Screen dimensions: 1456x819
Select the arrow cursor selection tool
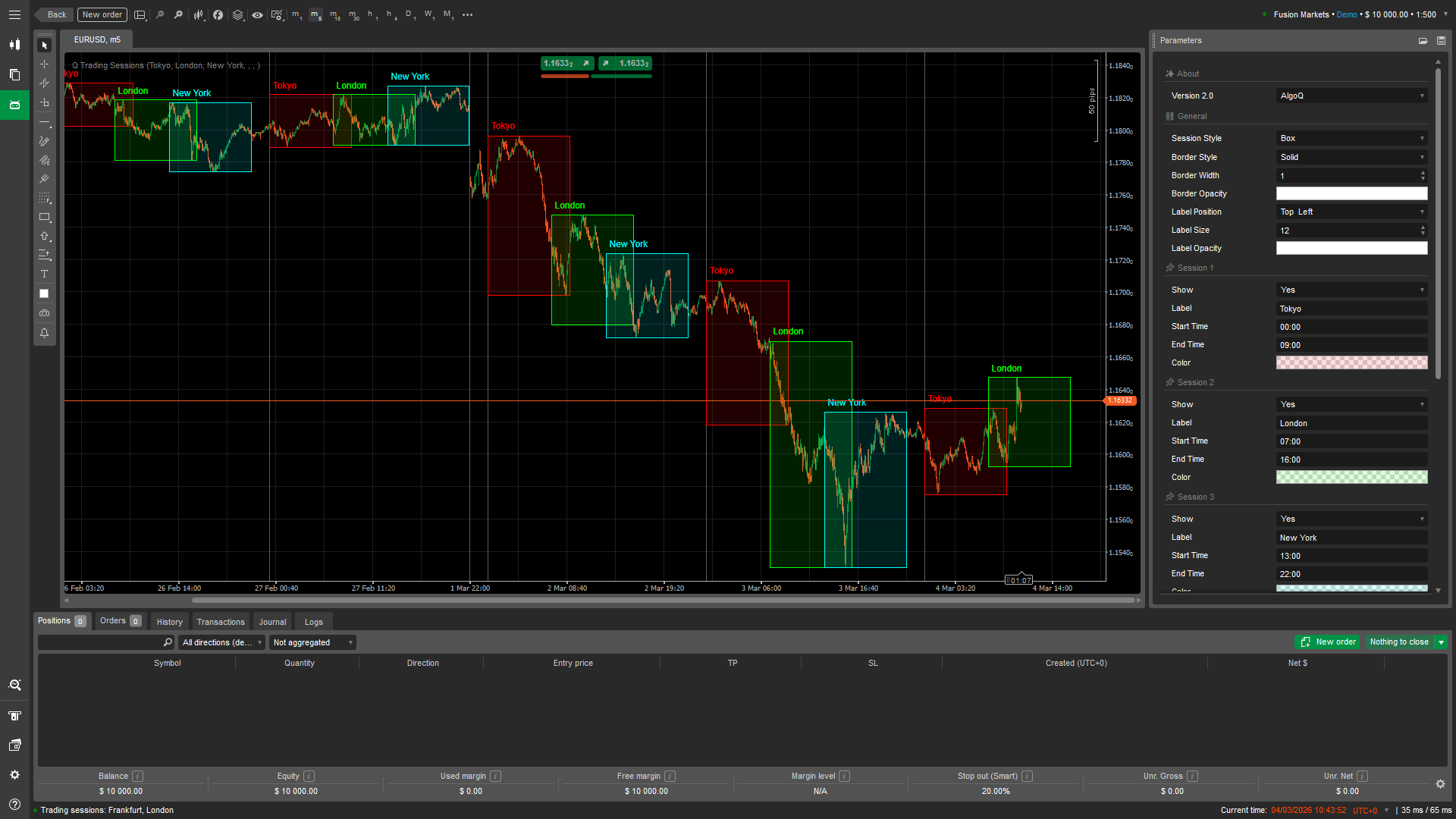45,45
